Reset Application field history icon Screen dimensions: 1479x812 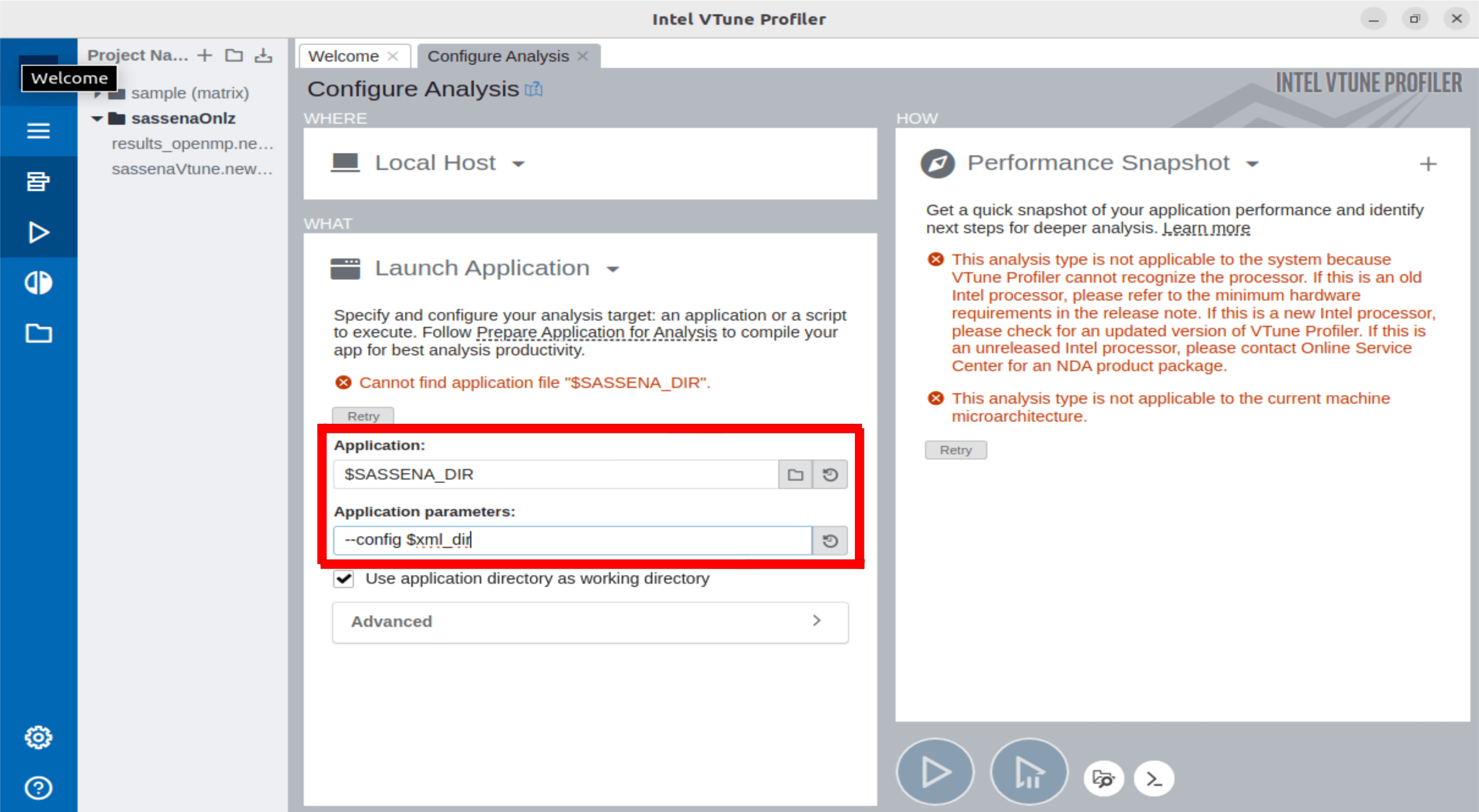[x=830, y=474]
